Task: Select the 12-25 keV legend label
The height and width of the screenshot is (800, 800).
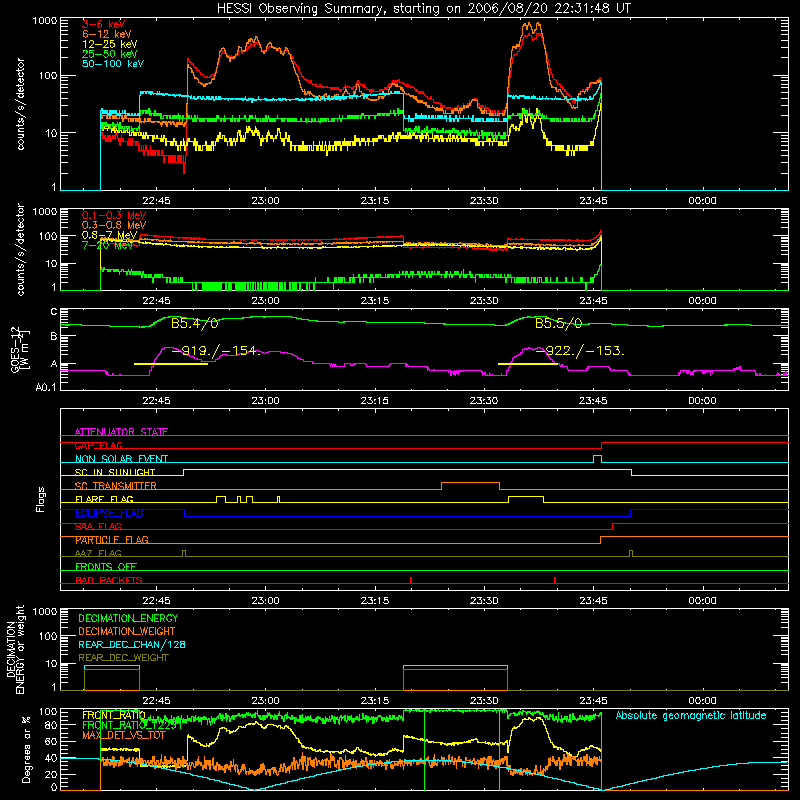Action: [110, 44]
